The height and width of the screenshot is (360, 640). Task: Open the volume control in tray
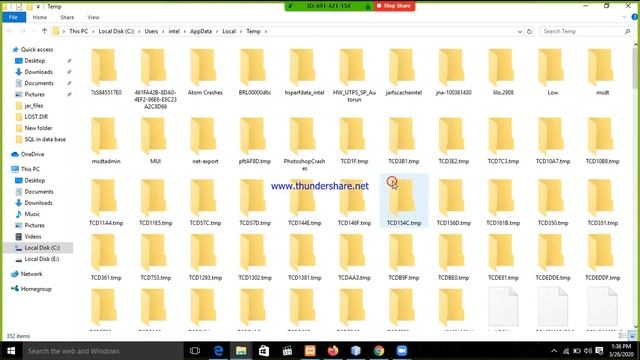point(588,351)
